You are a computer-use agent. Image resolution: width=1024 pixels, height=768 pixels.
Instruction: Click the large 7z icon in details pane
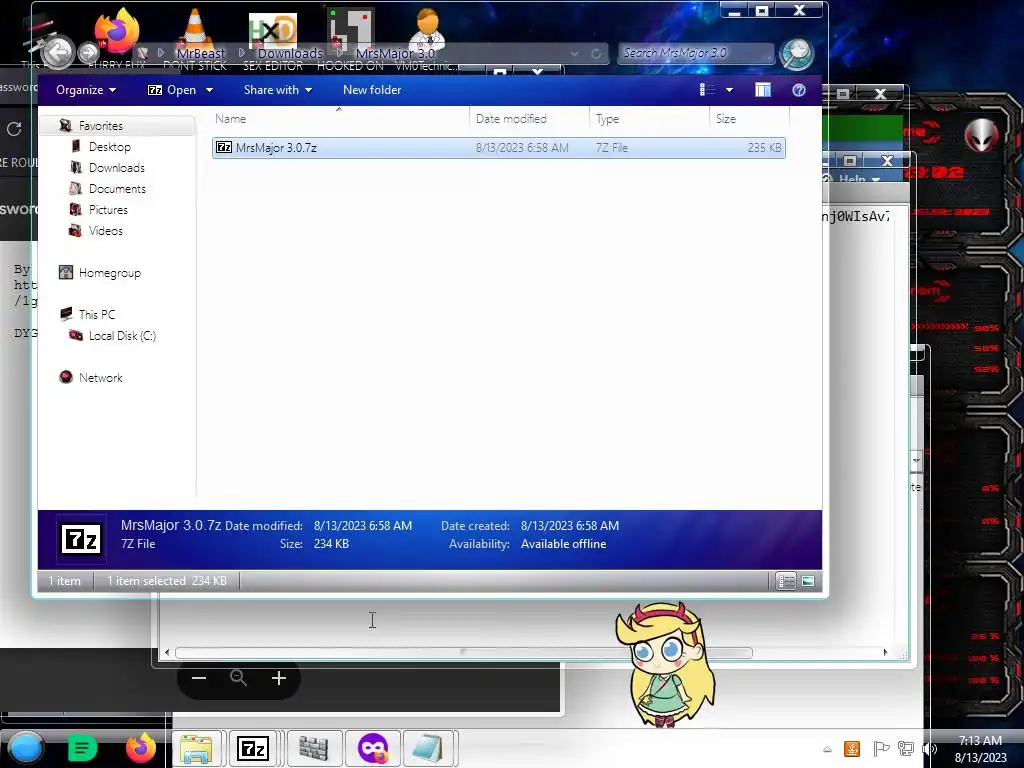81,539
